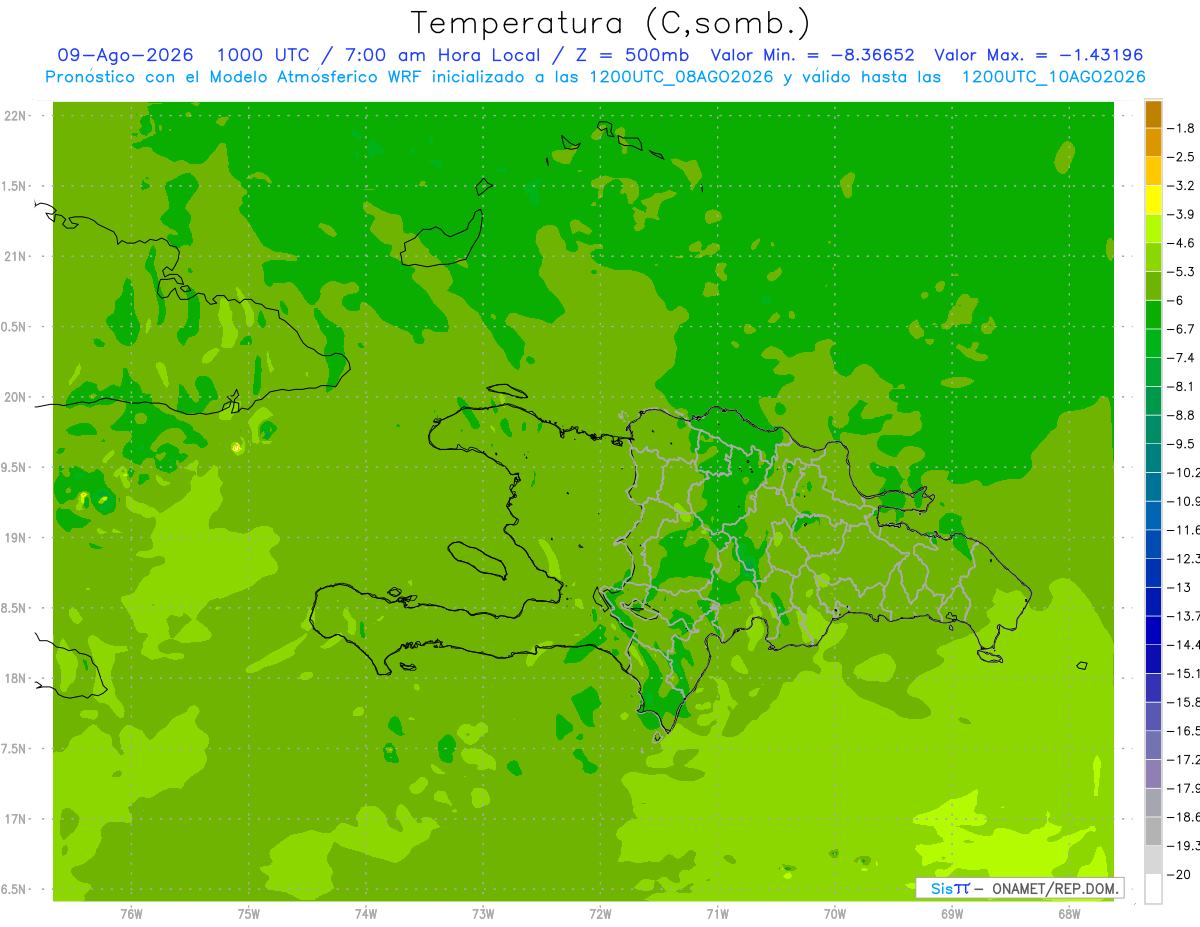Click the 74W longitude axis label
Screen dimensions: 1200x927
pyautogui.click(x=365, y=913)
